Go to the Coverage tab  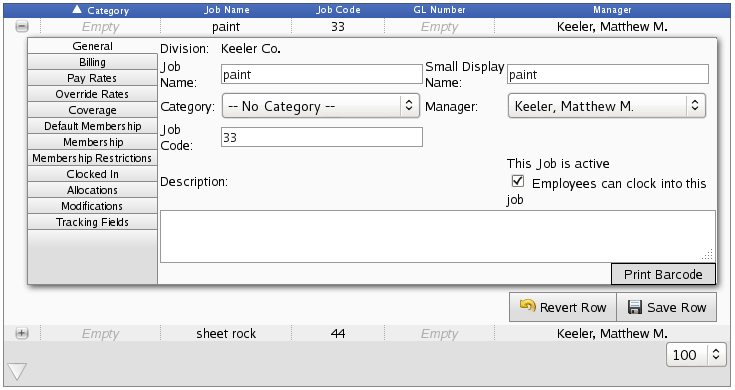(92, 110)
